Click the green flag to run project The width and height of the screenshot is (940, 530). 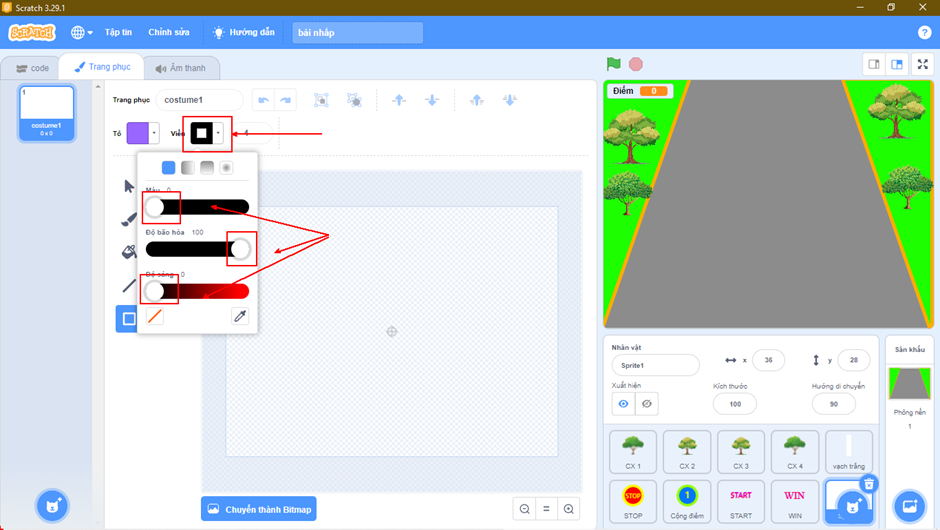point(613,64)
